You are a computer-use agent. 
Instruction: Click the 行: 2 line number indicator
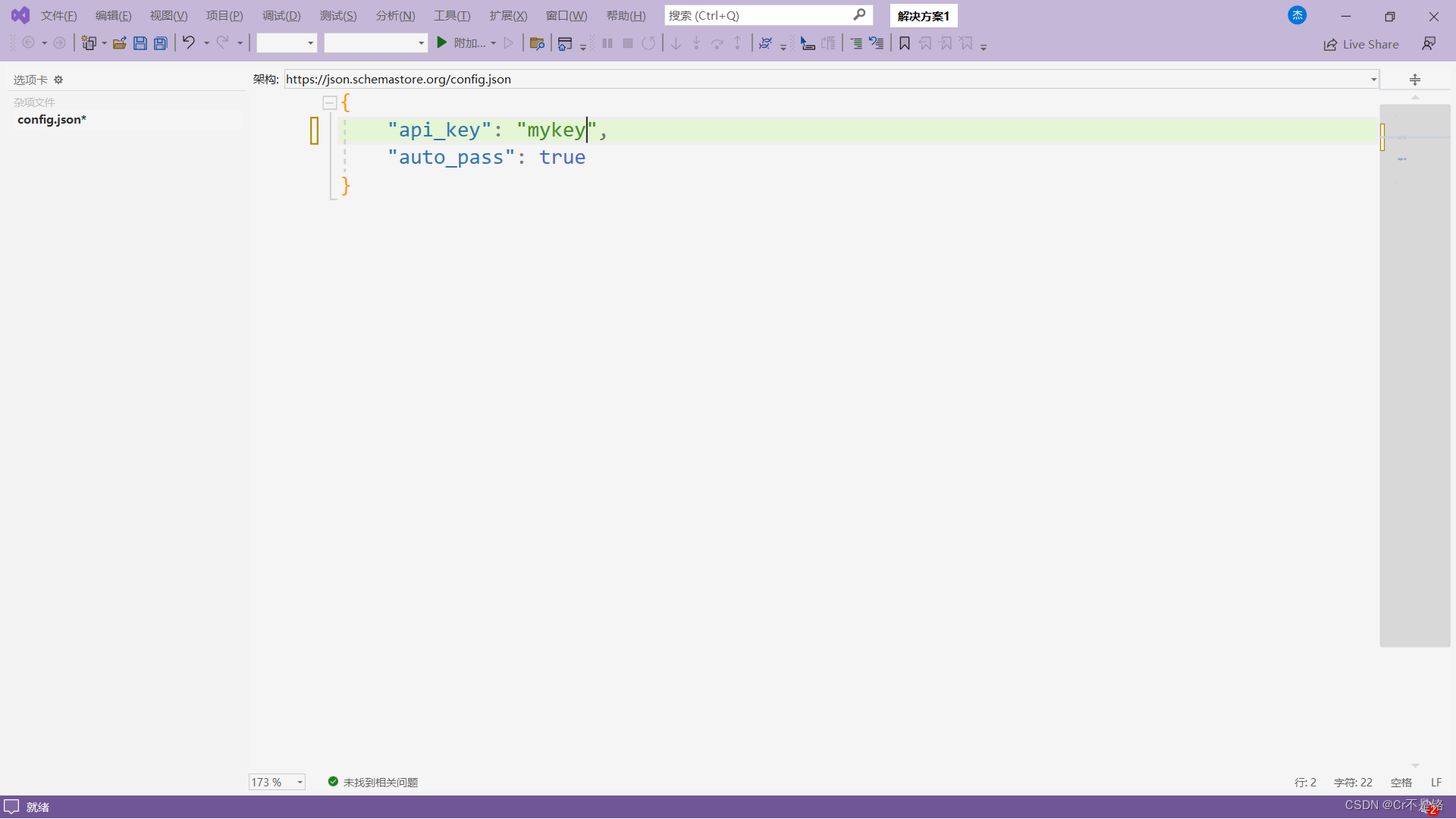[x=1305, y=782]
